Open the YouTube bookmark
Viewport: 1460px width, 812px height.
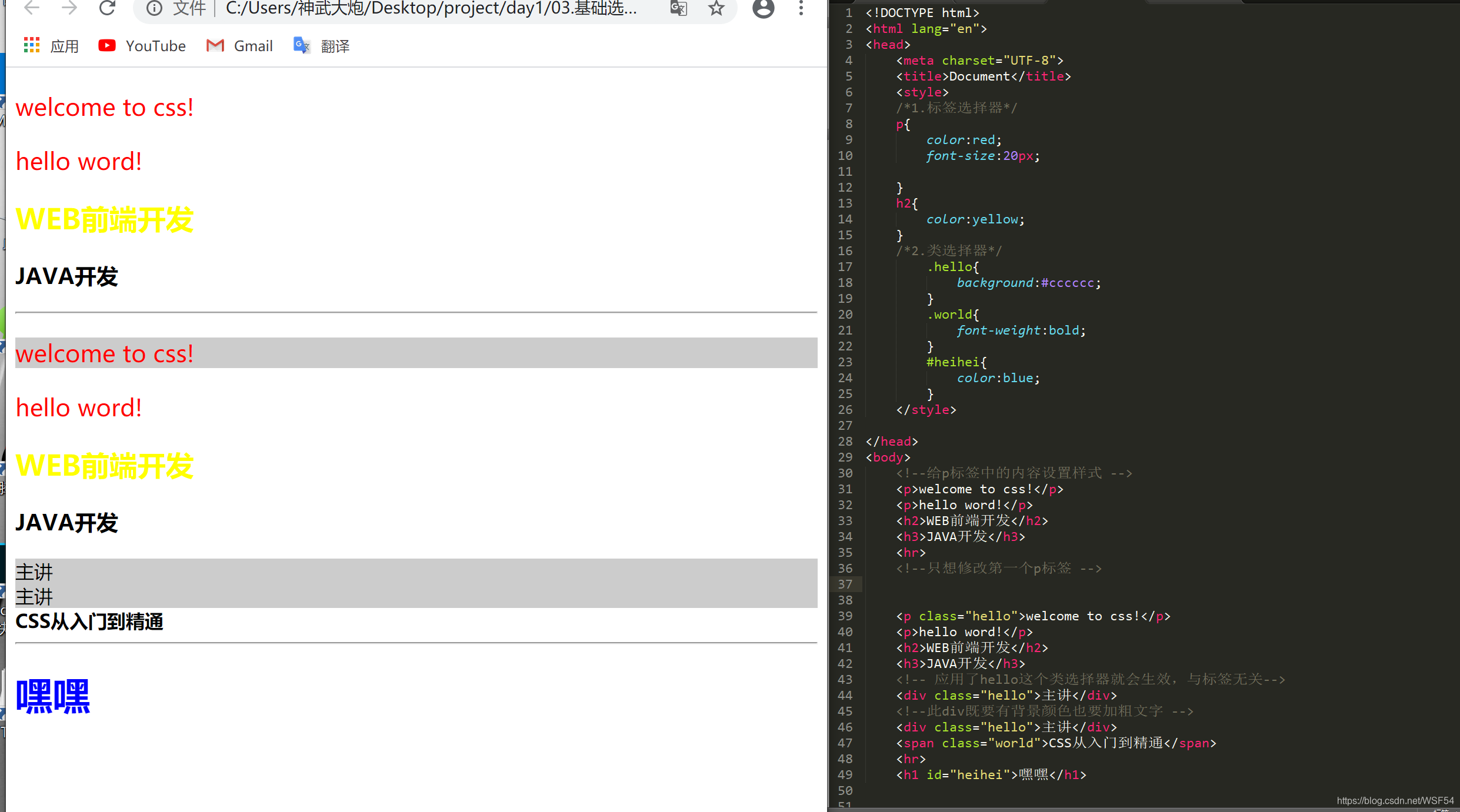[142, 46]
